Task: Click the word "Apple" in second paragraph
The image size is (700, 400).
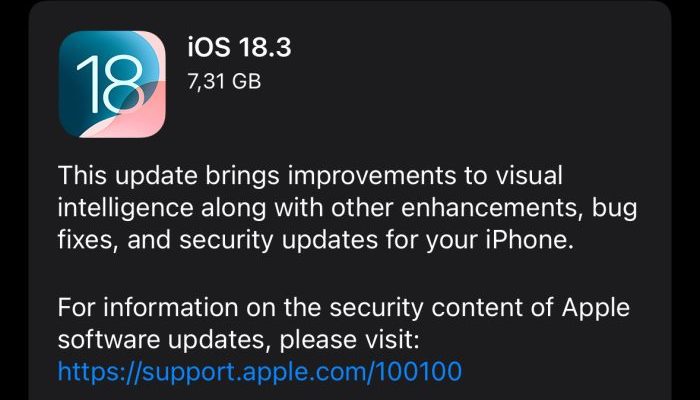Action: (x=596, y=308)
